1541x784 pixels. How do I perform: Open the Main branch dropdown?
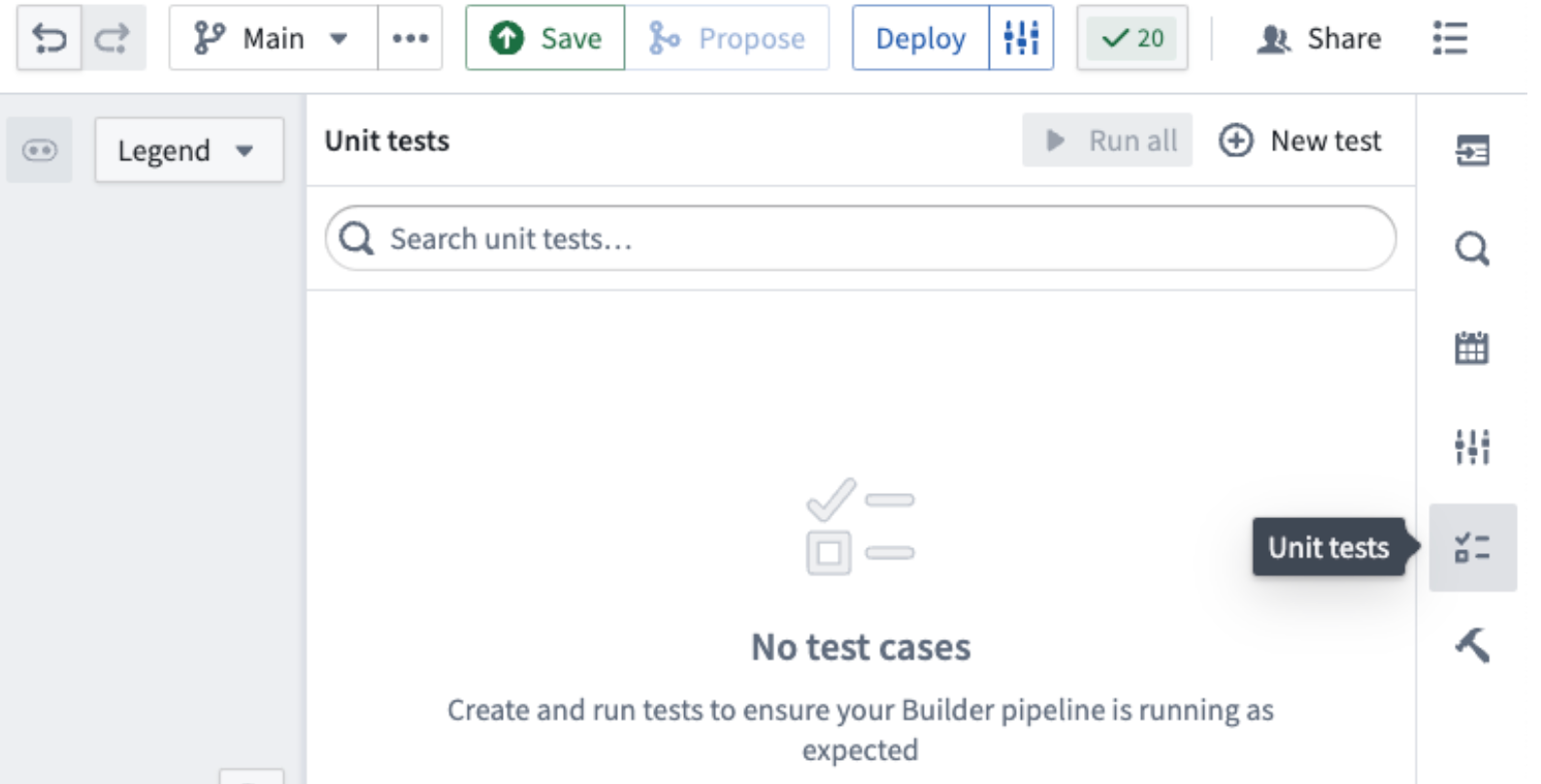coord(273,38)
